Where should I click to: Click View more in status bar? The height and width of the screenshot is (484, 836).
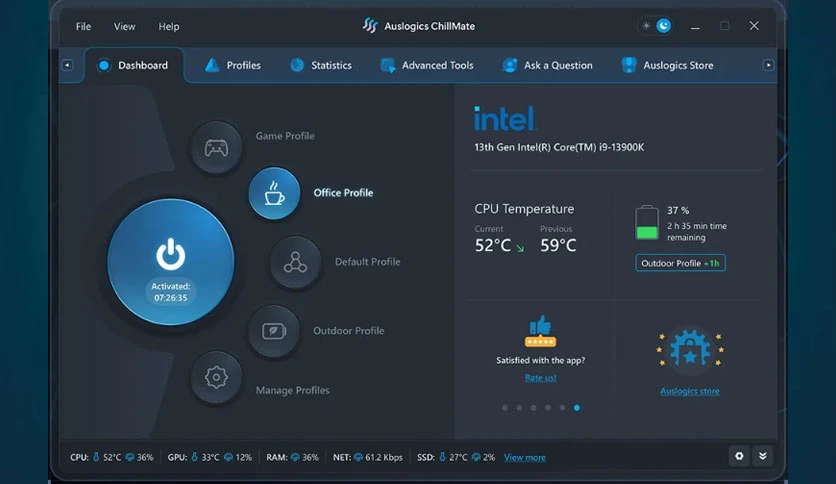tap(525, 457)
